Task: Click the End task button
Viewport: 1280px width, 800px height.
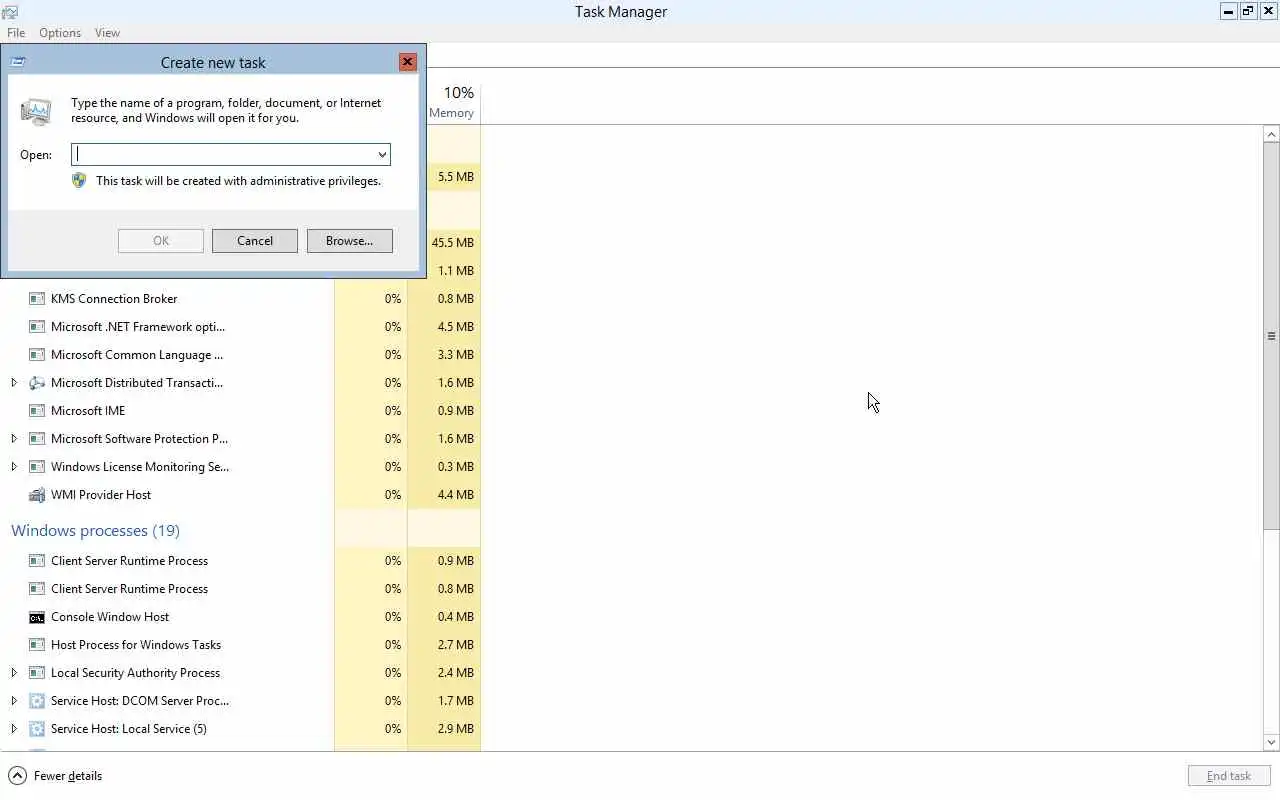Action: click(1229, 776)
